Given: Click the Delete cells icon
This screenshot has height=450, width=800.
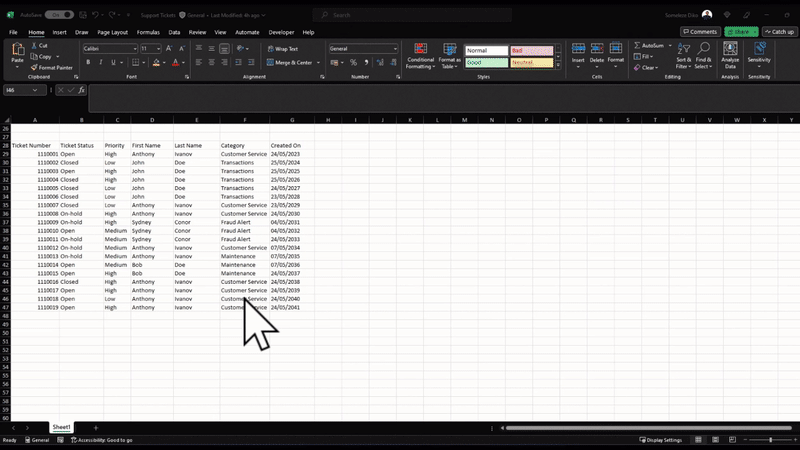Looking at the screenshot, I should coord(597,48).
